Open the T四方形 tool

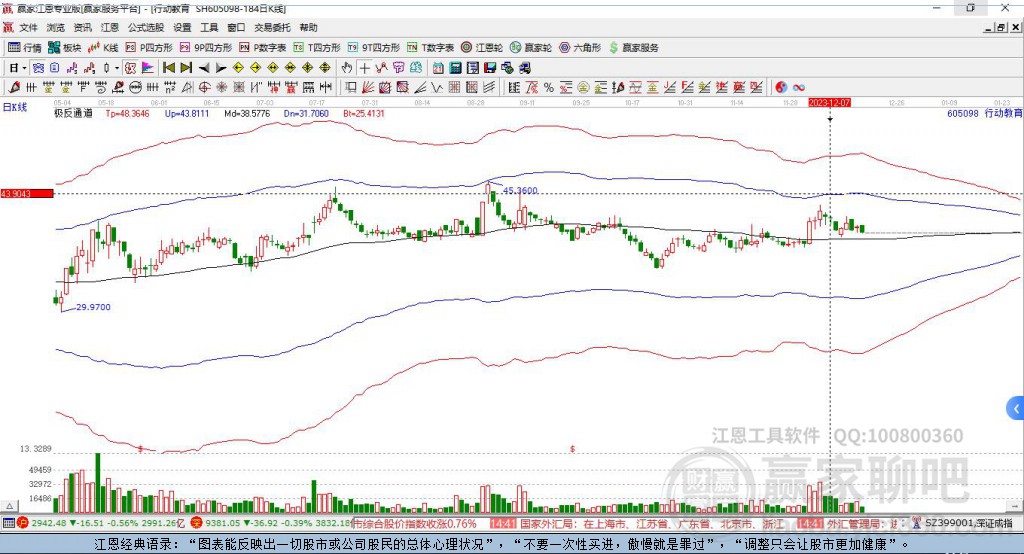point(317,48)
